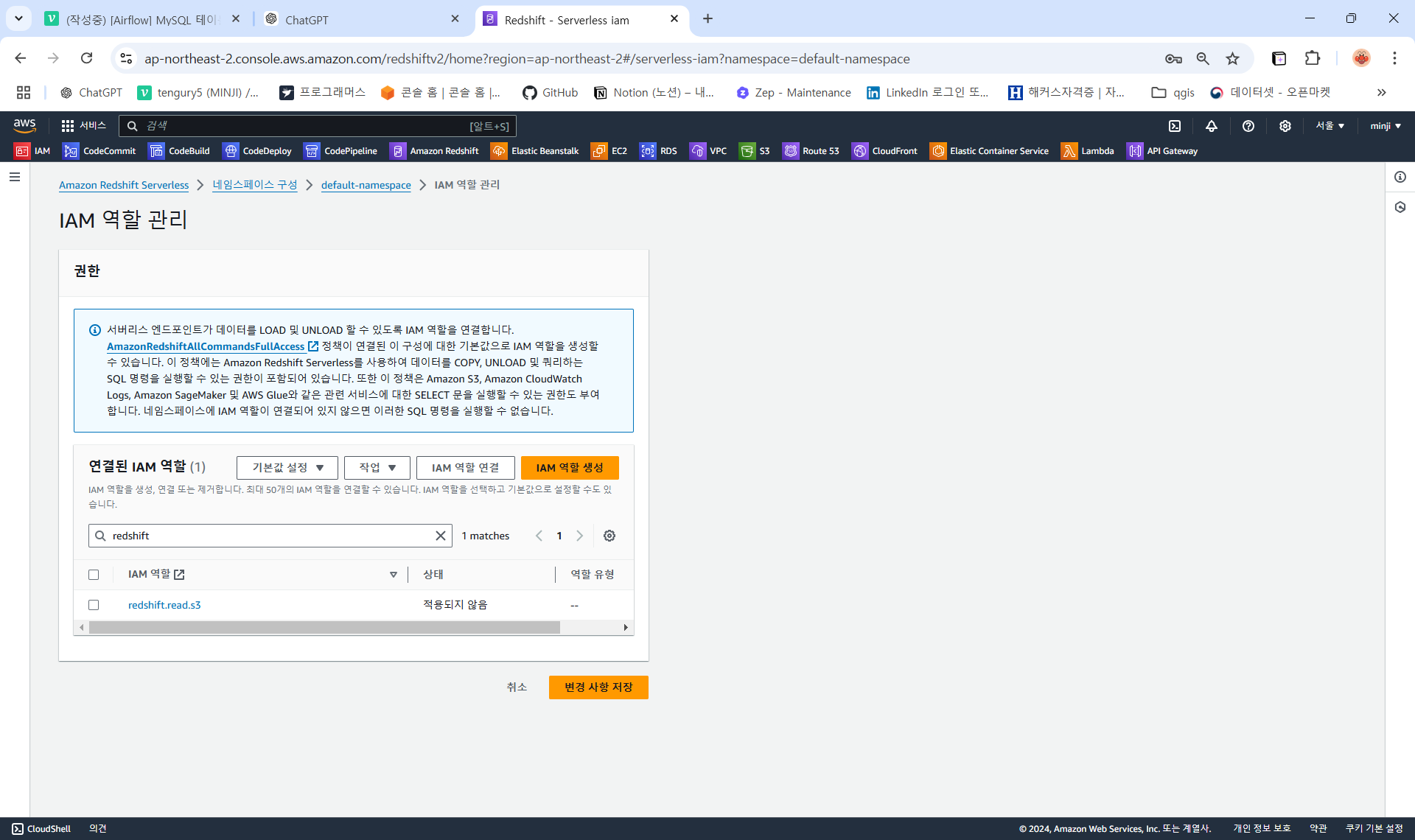This screenshot has width=1415, height=840.
Task: Open AWS CloudShell icon in top bar
Action: click(1175, 126)
